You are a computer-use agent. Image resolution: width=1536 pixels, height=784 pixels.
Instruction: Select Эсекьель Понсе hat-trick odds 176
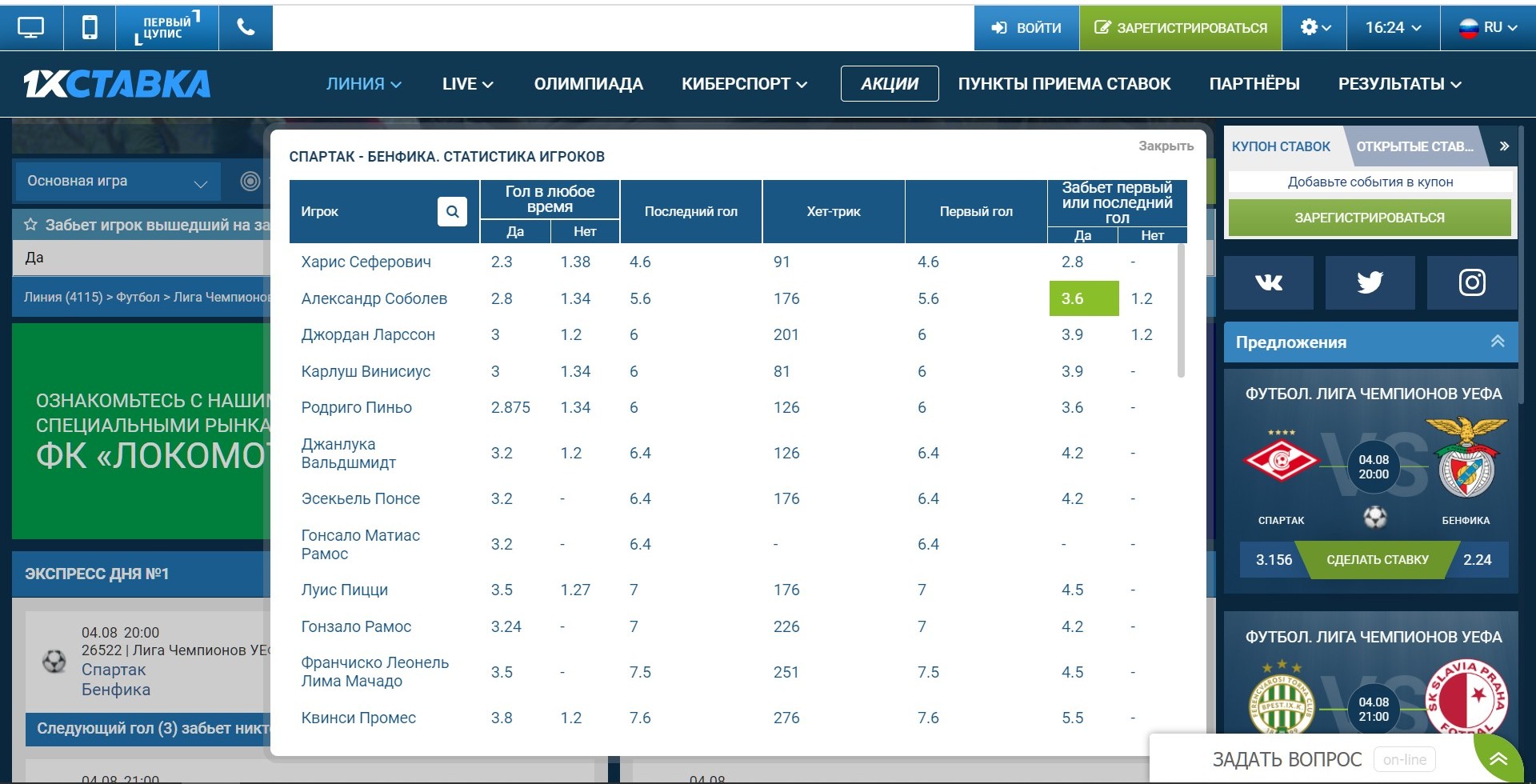click(786, 499)
